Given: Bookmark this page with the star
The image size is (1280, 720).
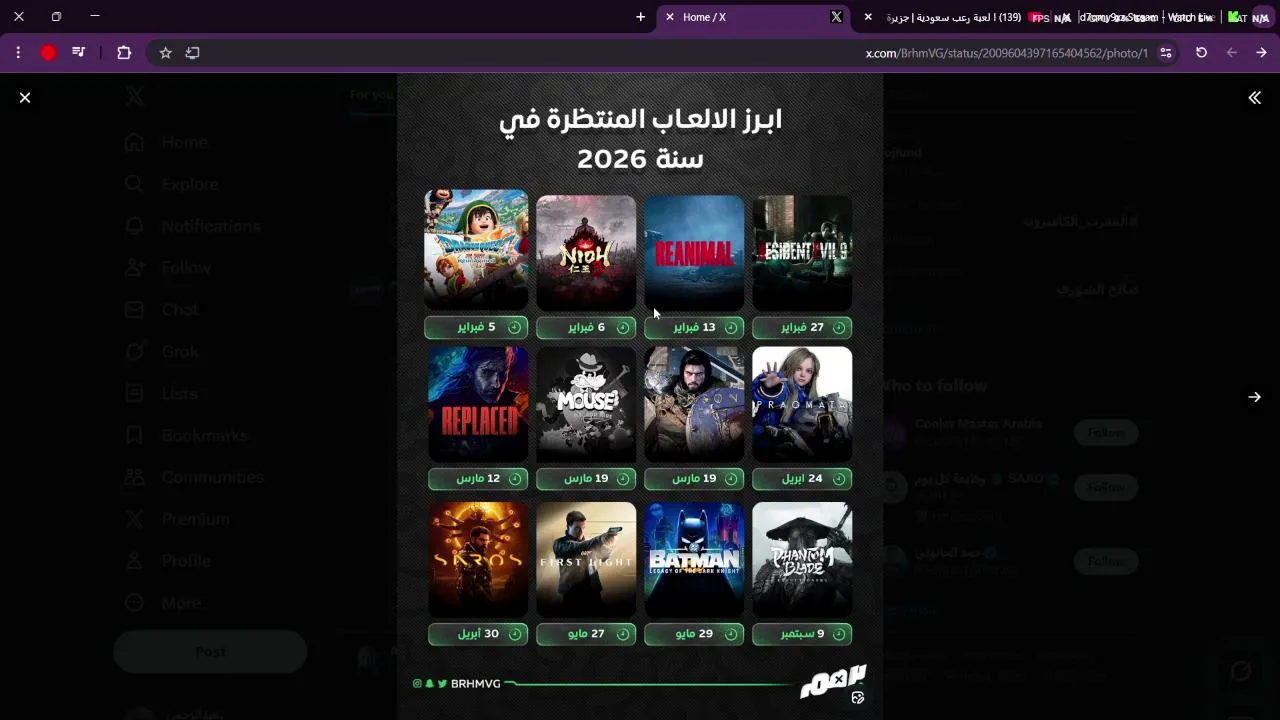Looking at the screenshot, I should (165, 52).
